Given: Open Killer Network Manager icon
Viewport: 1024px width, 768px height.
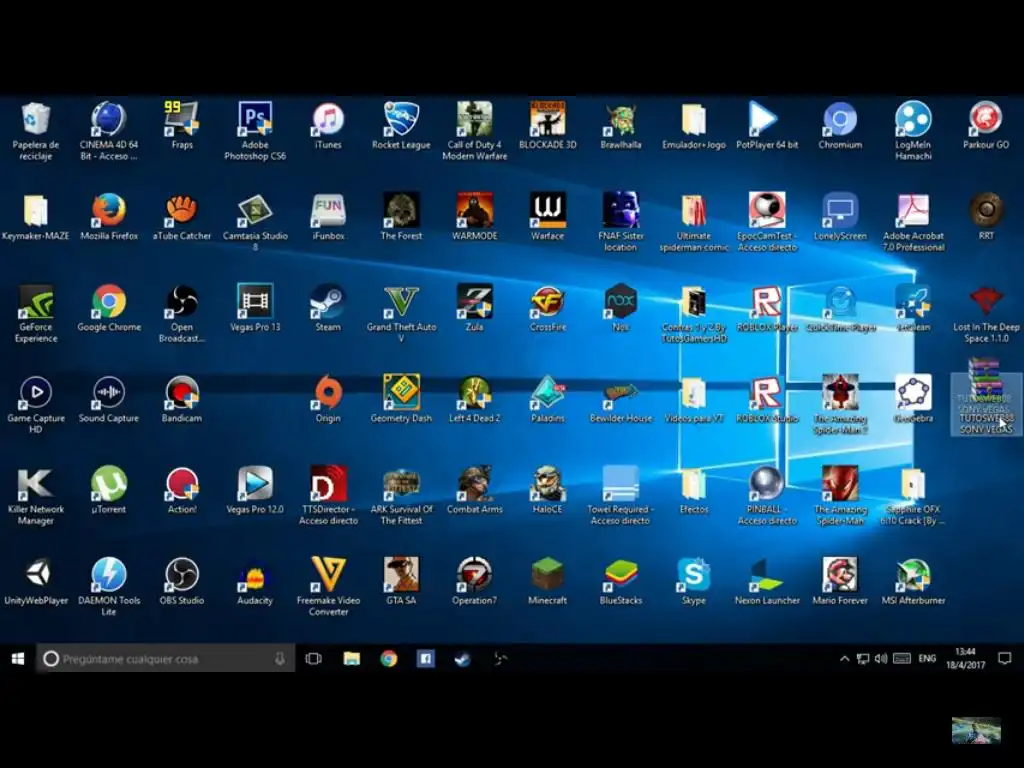Looking at the screenshot, I should (x=36, y=484).
